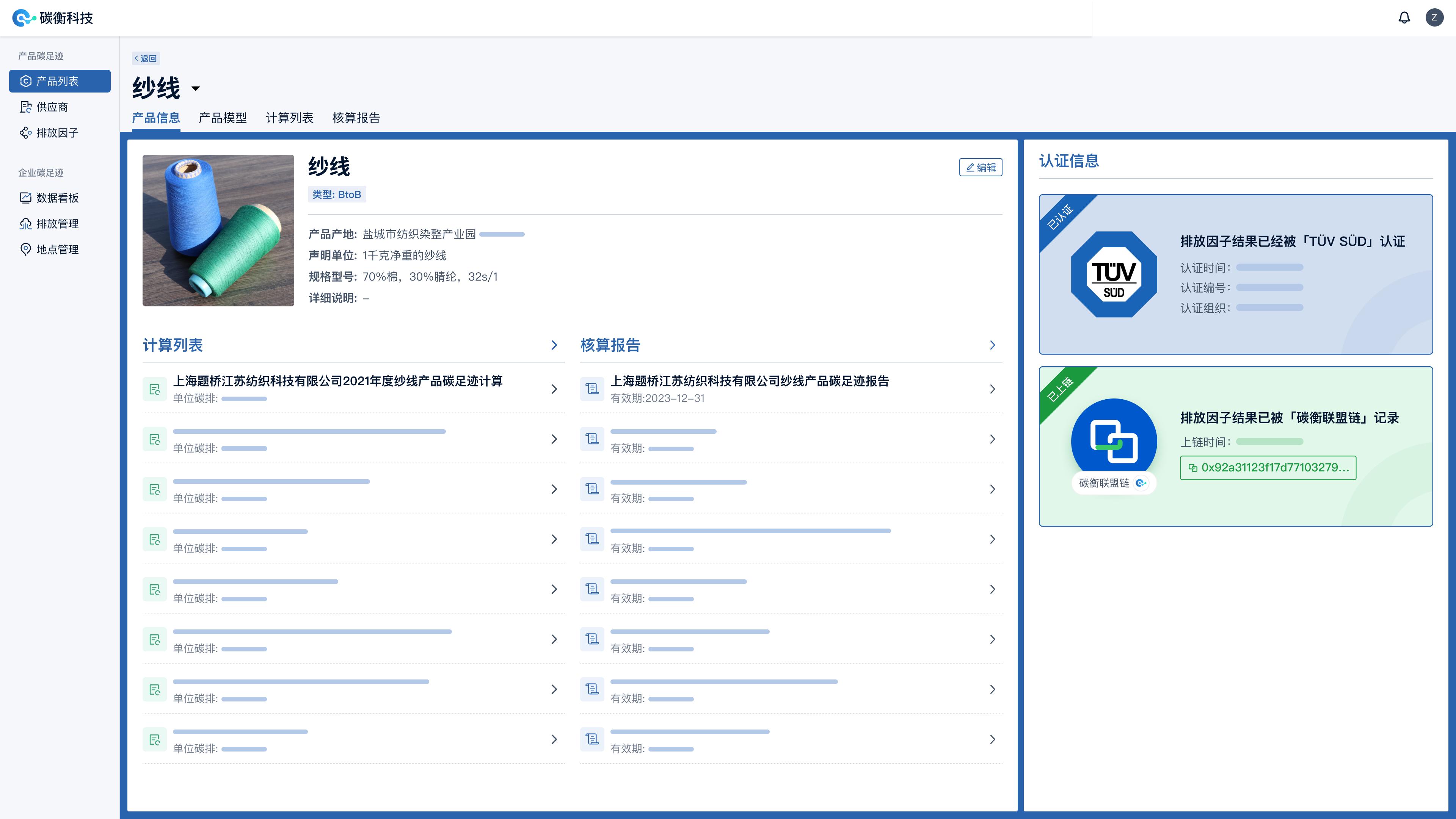Open 纱线产品碳足迹报告 valid until 2023-12-31
Screen dimensions: 1456x819
[x=750, y=388]
